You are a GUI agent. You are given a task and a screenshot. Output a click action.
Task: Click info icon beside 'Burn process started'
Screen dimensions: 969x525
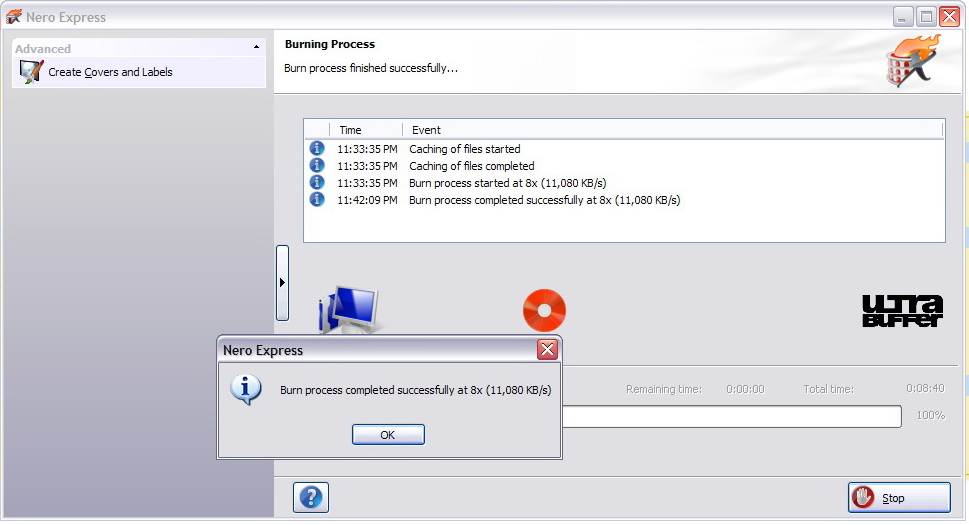point(317,182)
